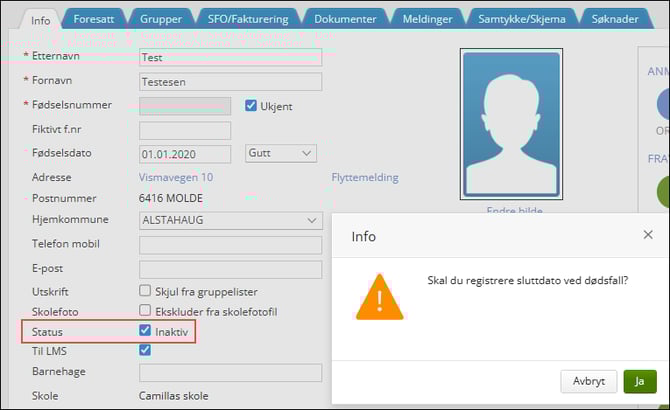Enable Skjul fra gruppelister checkbox

point(146,292)
